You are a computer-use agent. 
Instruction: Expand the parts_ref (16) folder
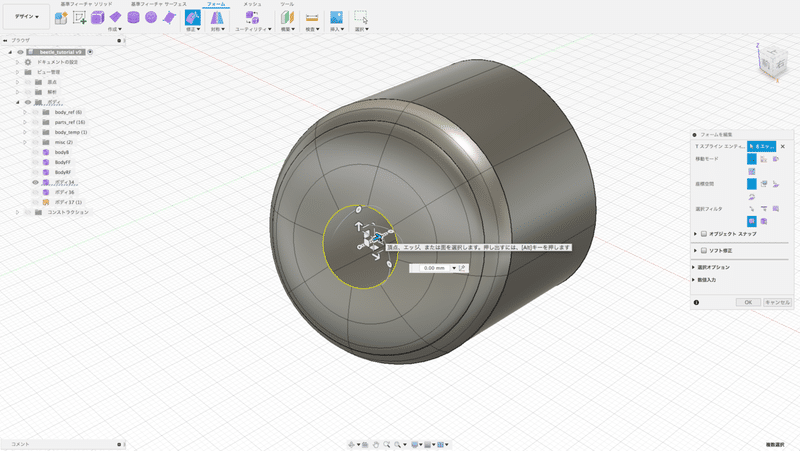[x=25, y=122]
